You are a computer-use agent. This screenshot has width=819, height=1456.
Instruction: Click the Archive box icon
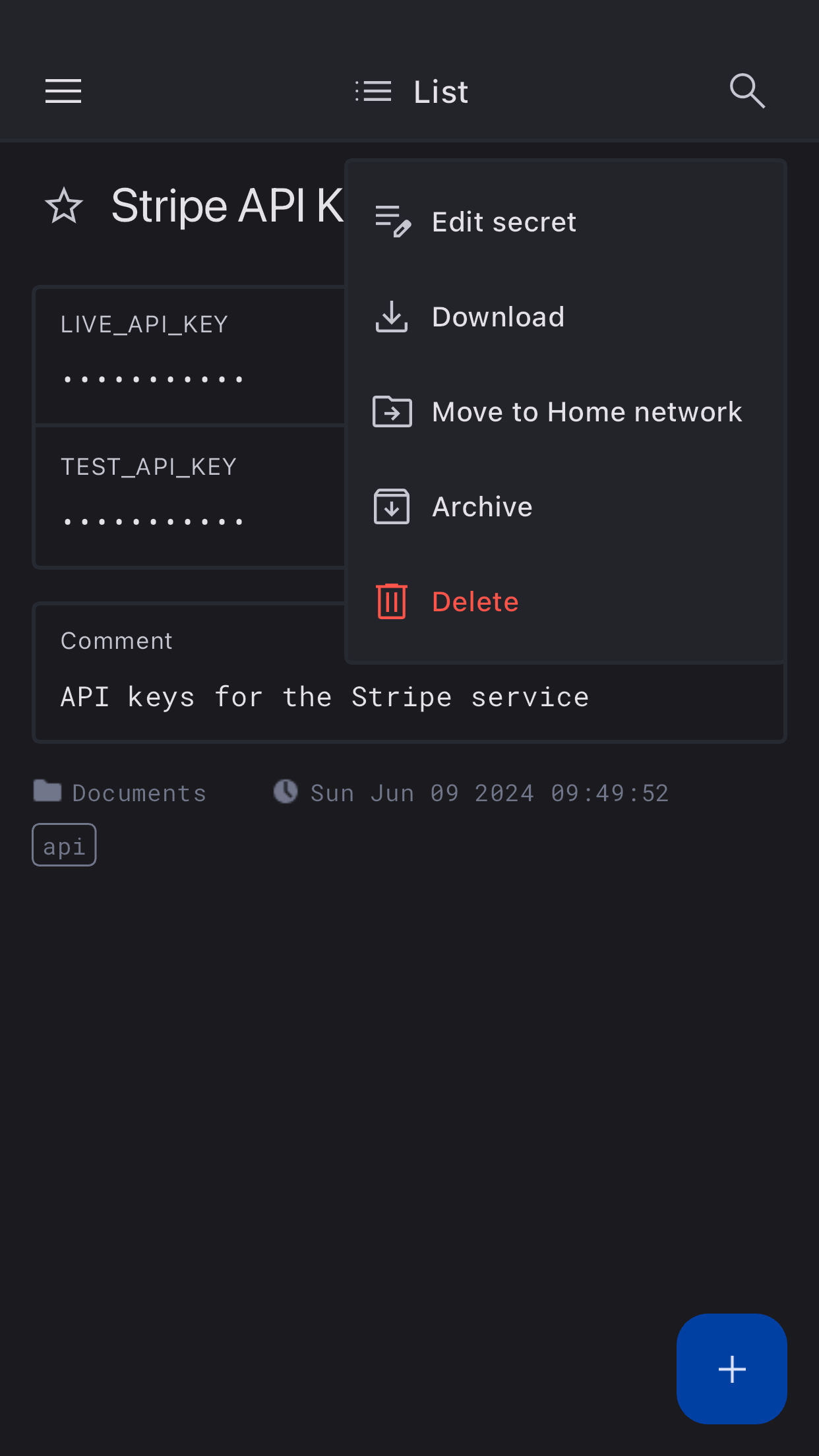392,506
